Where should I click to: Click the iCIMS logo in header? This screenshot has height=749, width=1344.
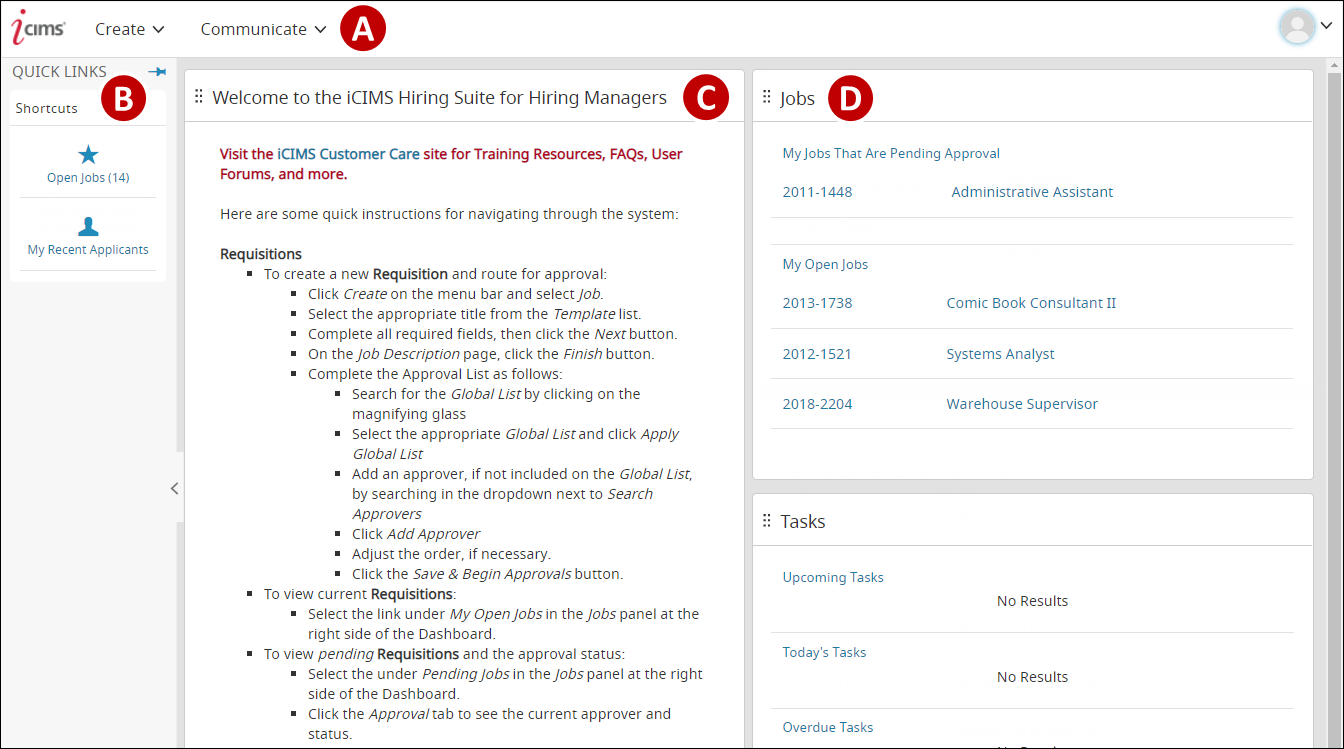(x=38, y=28)
